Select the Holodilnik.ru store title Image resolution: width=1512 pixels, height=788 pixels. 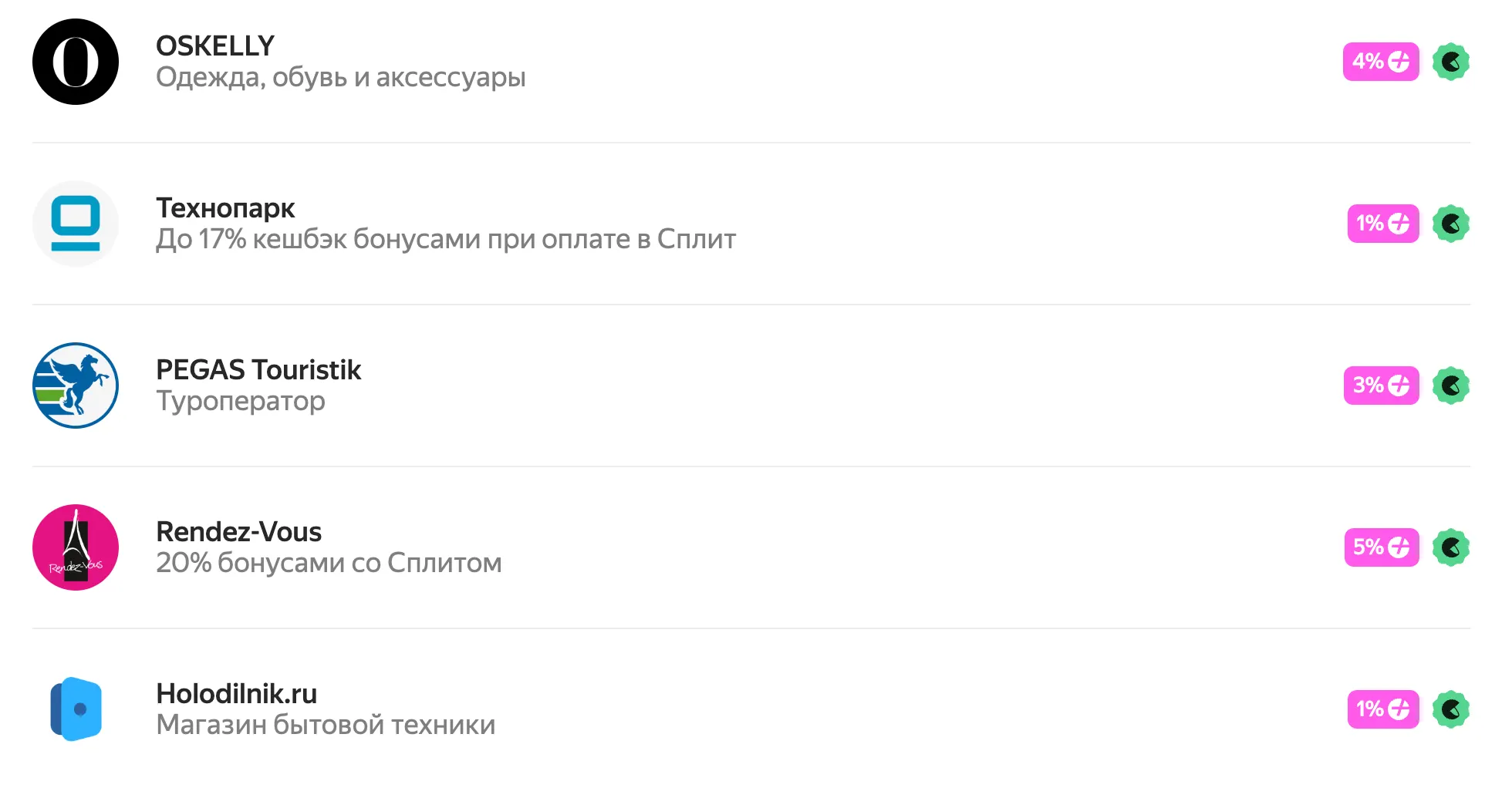pyautogui.click(x=236, y=694)
